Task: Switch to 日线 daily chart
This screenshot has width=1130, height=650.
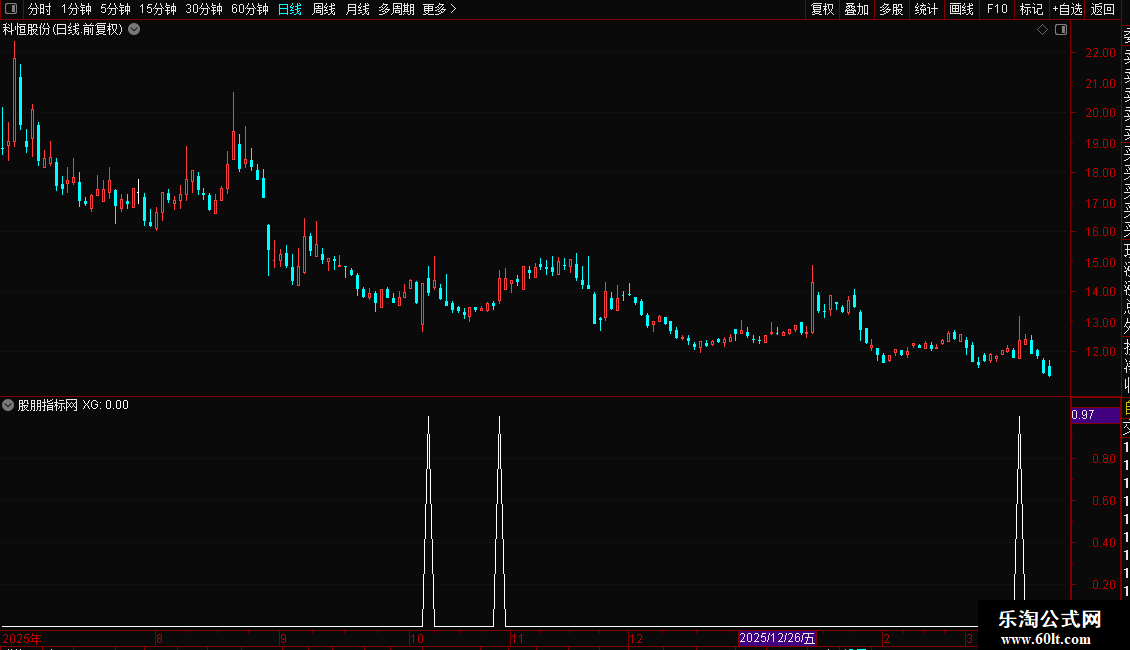Action: tap(290, 9)
